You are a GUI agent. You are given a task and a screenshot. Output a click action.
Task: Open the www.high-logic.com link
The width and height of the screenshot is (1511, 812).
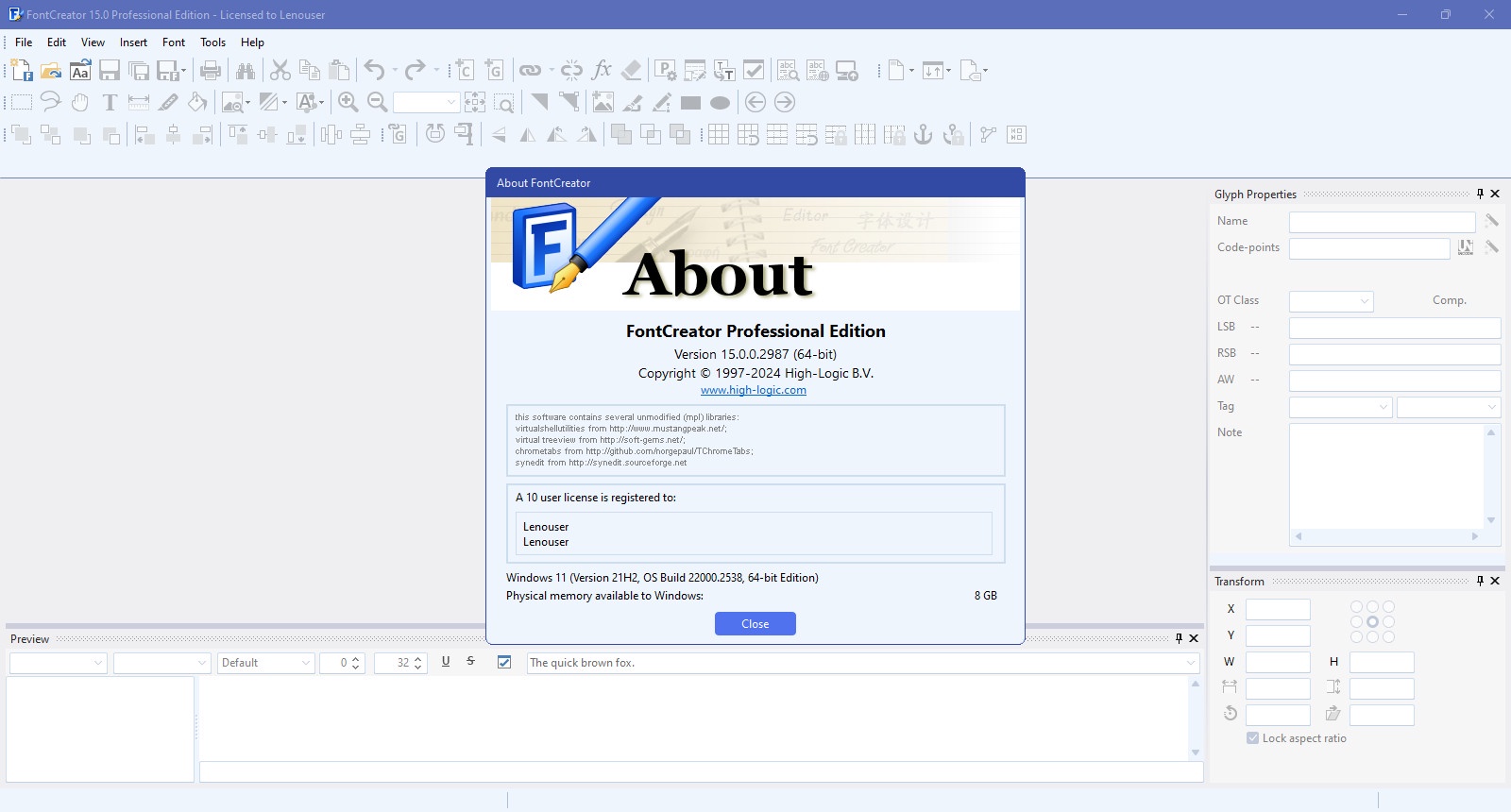tap(754, 390)
